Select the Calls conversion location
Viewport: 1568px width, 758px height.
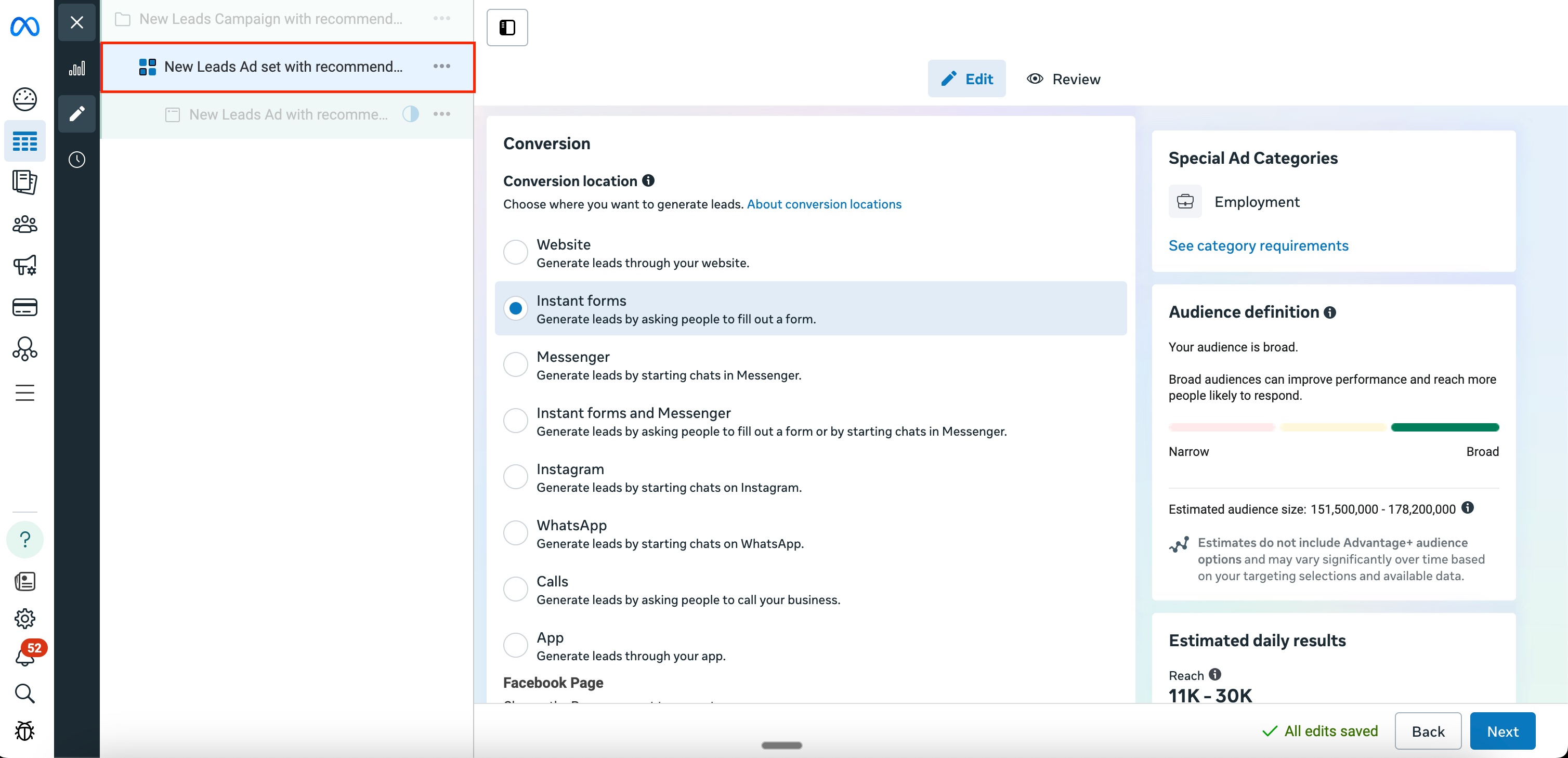point(516,589)
